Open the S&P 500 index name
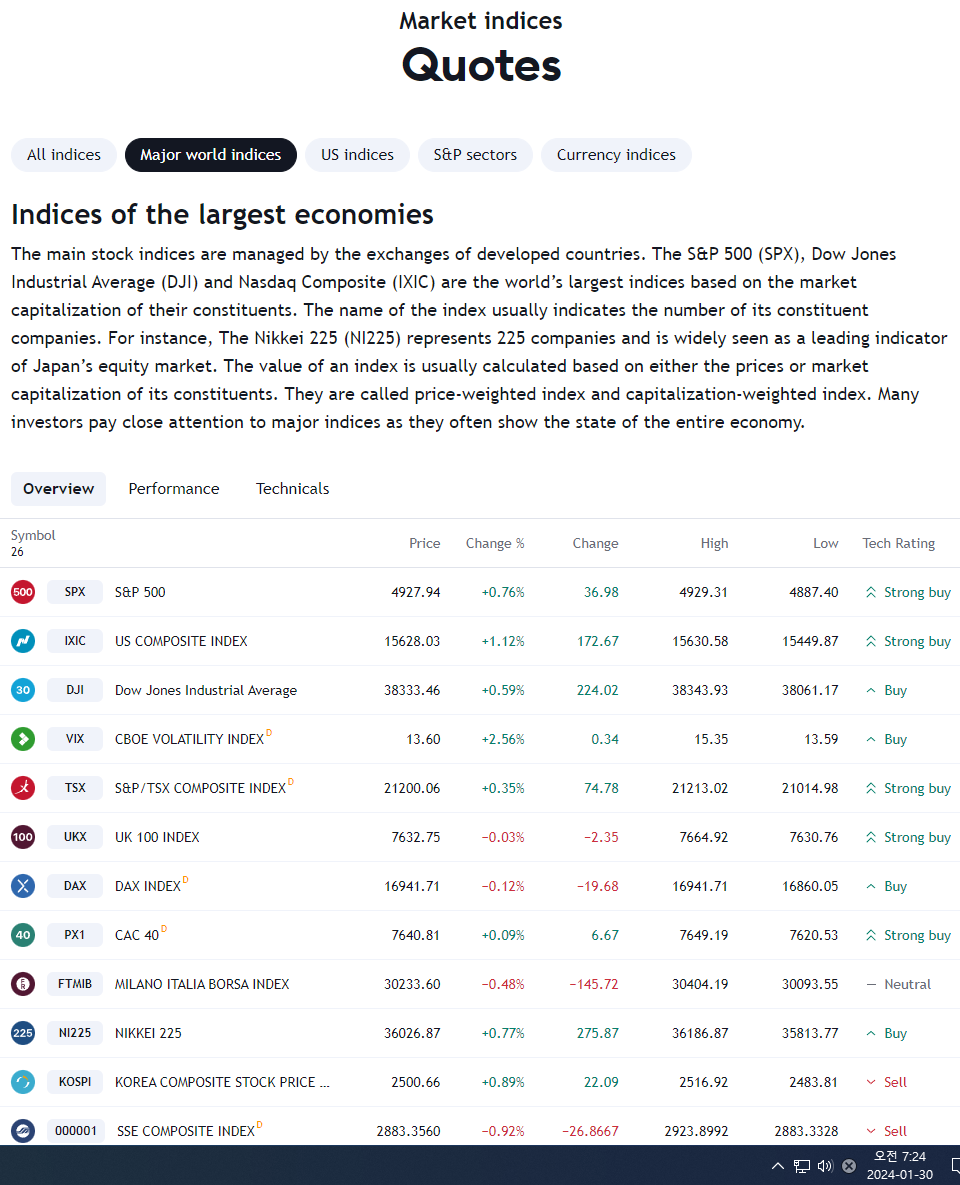 pyautogui.click(x=140, y=592)
